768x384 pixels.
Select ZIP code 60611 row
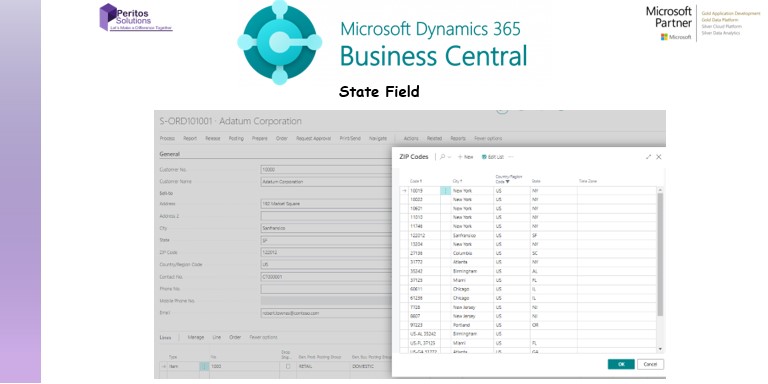click(528, 289)
